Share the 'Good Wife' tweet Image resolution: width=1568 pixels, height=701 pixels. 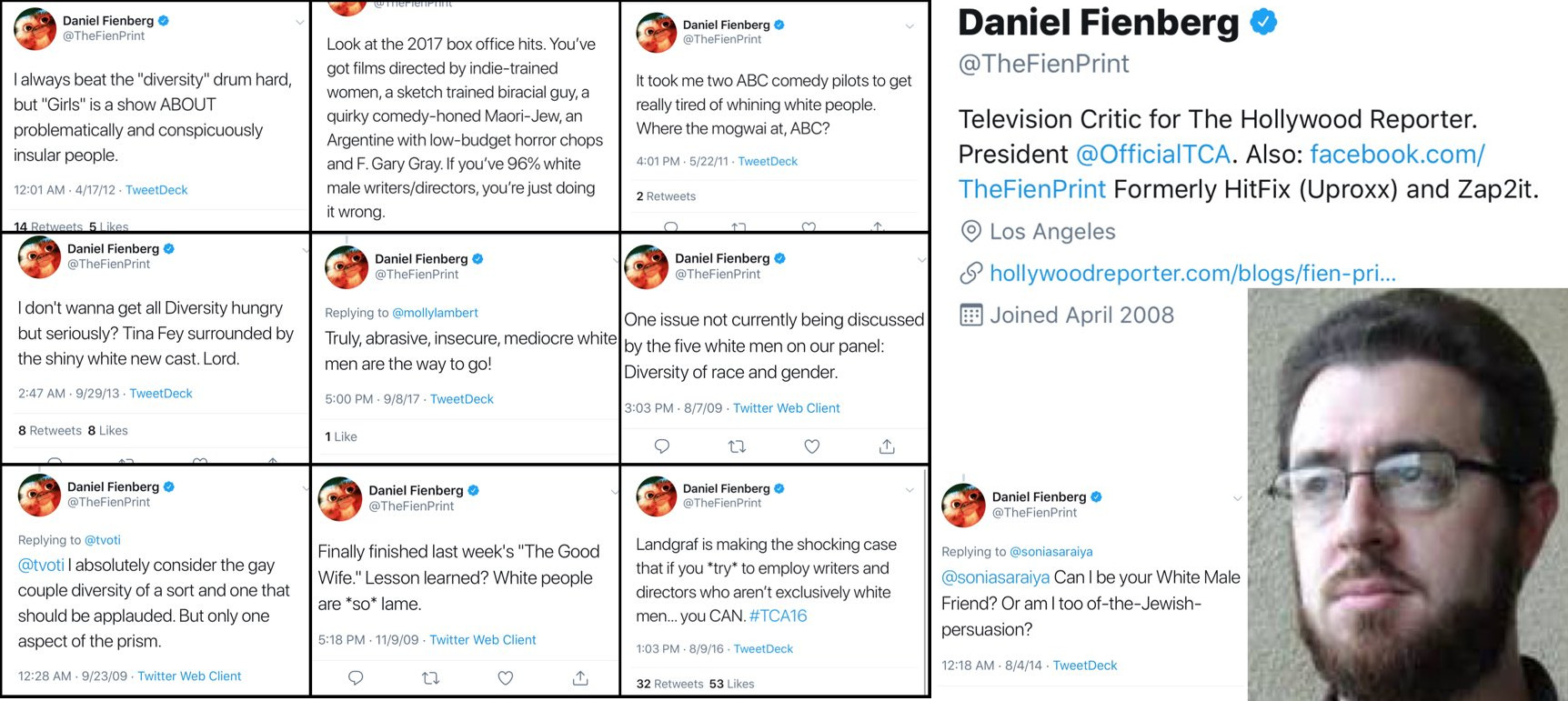[580, 677]
